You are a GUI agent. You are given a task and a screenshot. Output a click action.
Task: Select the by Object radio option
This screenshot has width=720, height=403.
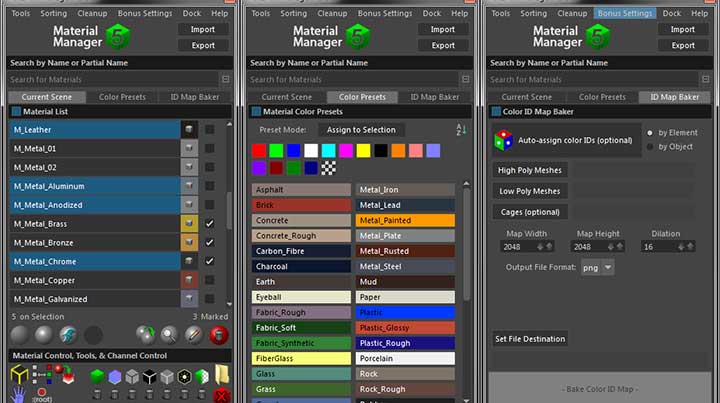click(650, 147)
